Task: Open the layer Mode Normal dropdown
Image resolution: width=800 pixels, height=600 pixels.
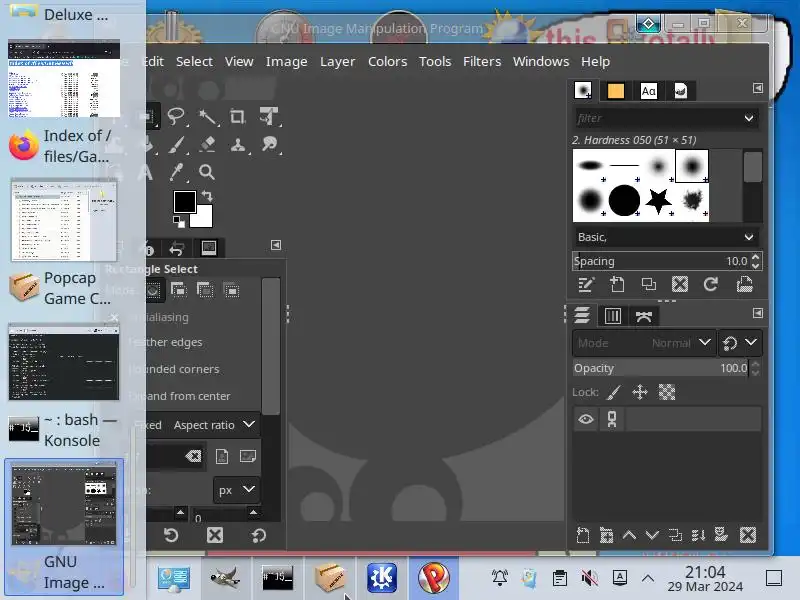Action: [644, 343]
